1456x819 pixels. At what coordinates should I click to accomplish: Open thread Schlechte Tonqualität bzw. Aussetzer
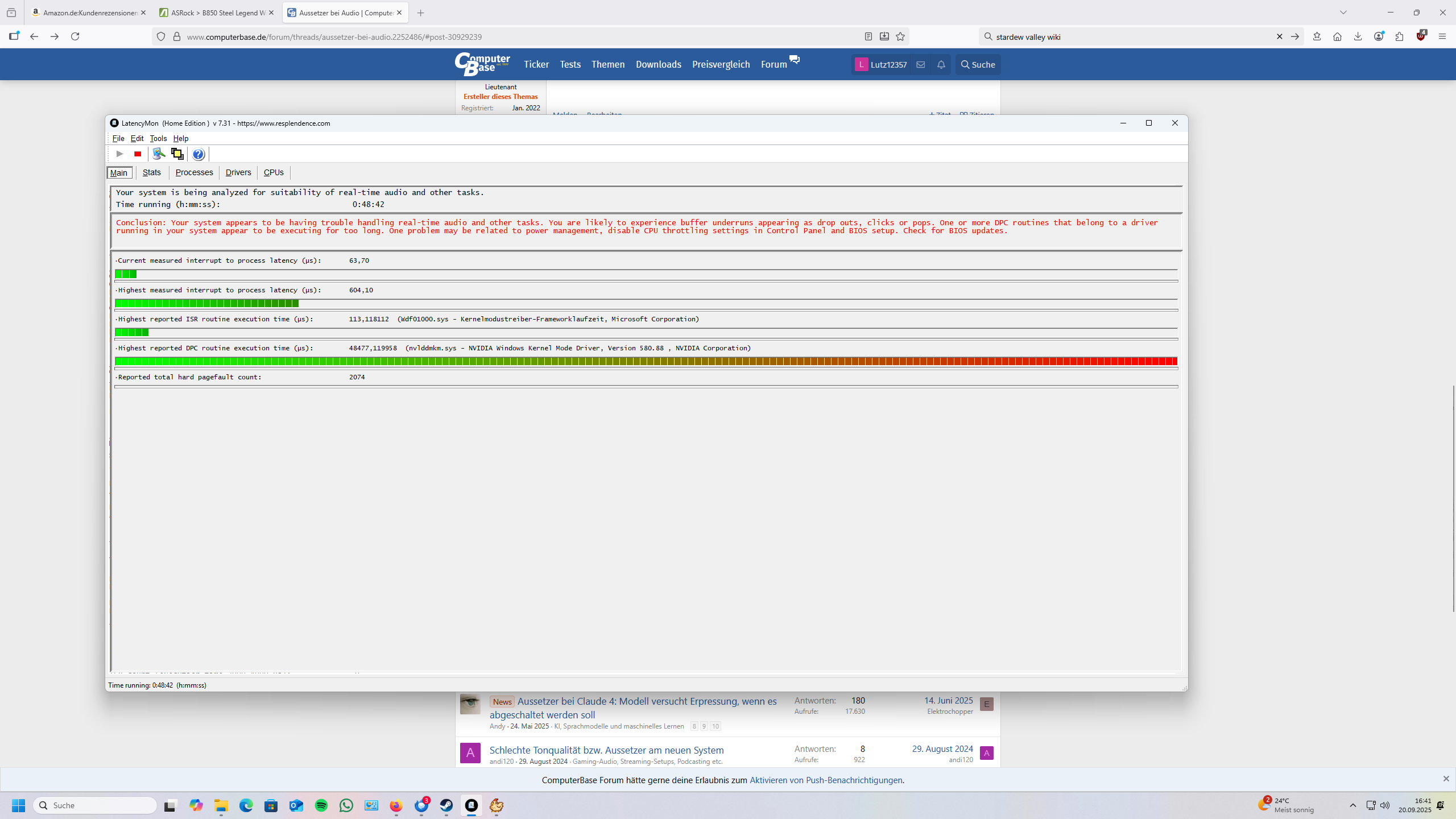(x=606, y=750)
